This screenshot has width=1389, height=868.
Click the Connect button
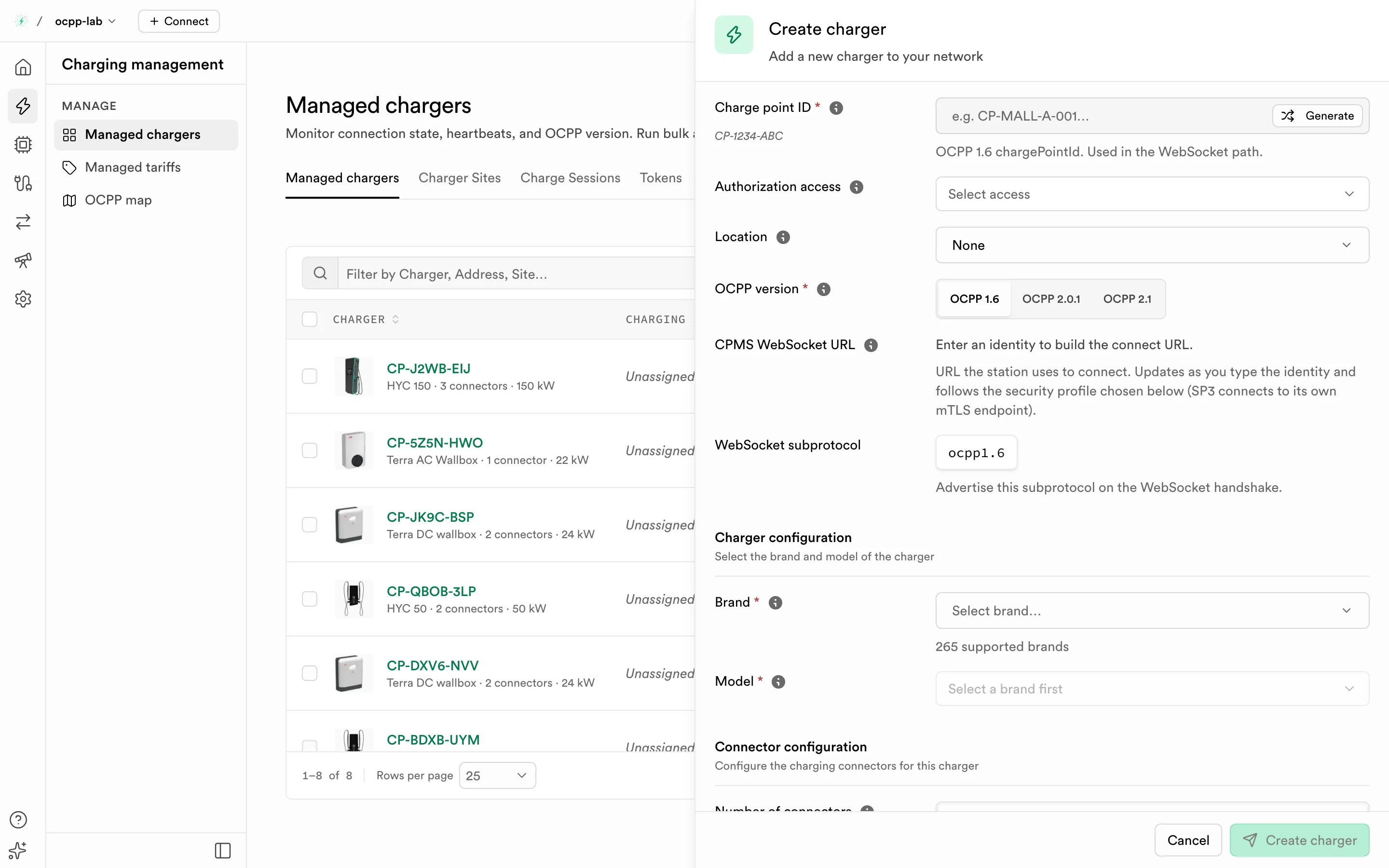(178, 21)
